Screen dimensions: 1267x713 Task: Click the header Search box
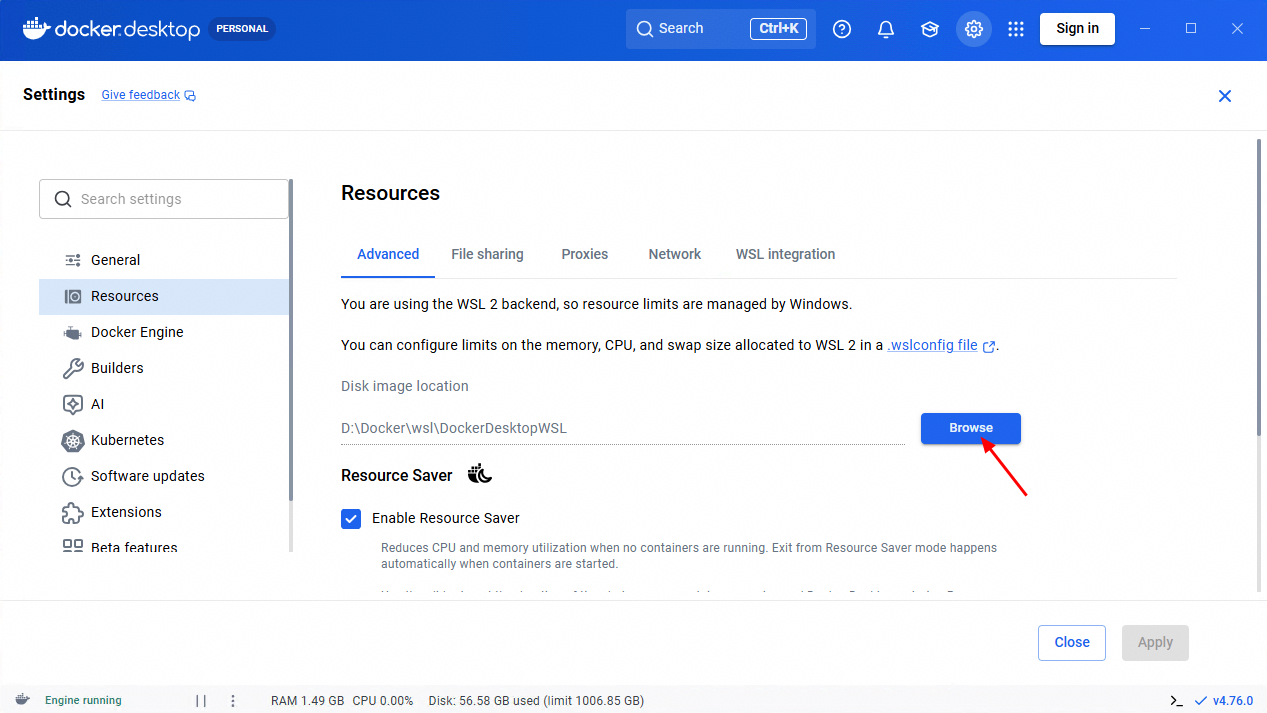[x=721, y=29]
